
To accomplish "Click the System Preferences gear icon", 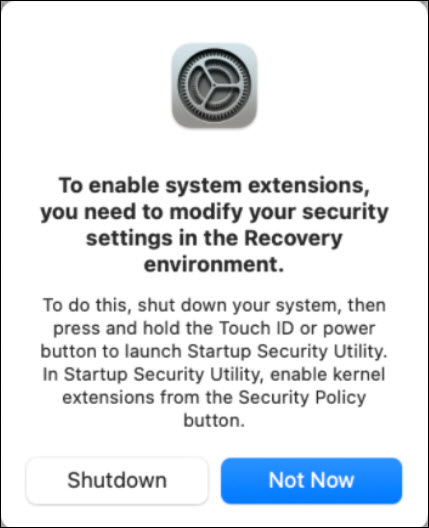I will pyautogui.click(x=214, y=86).
